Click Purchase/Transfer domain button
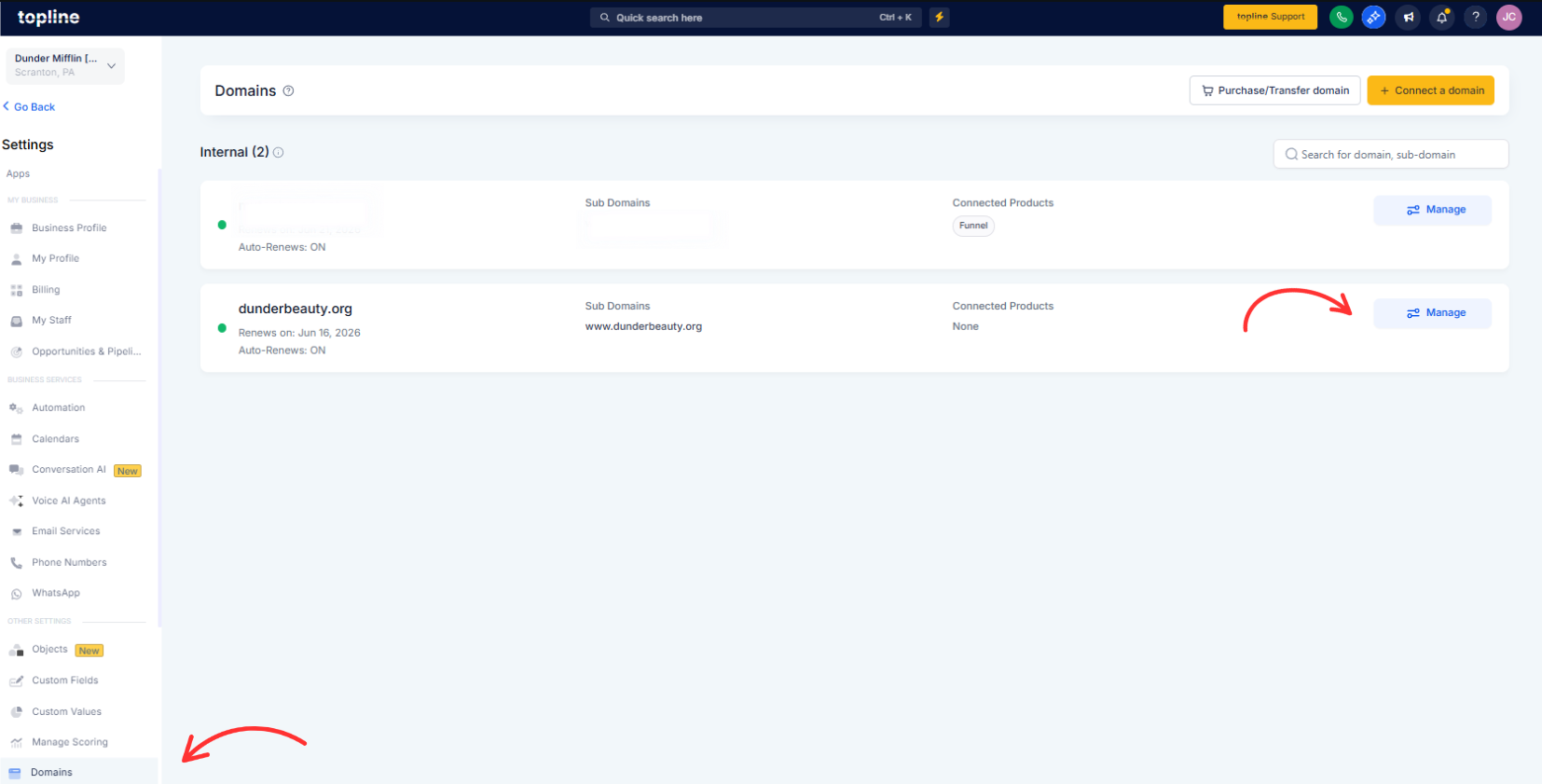This screenshot has height=784, width=1542. coord(1274,90)
